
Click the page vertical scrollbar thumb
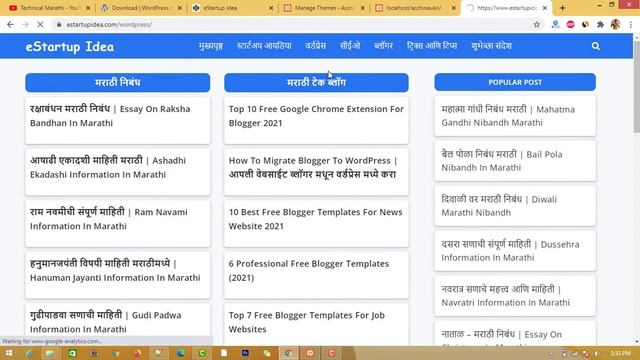click(637, 87)
